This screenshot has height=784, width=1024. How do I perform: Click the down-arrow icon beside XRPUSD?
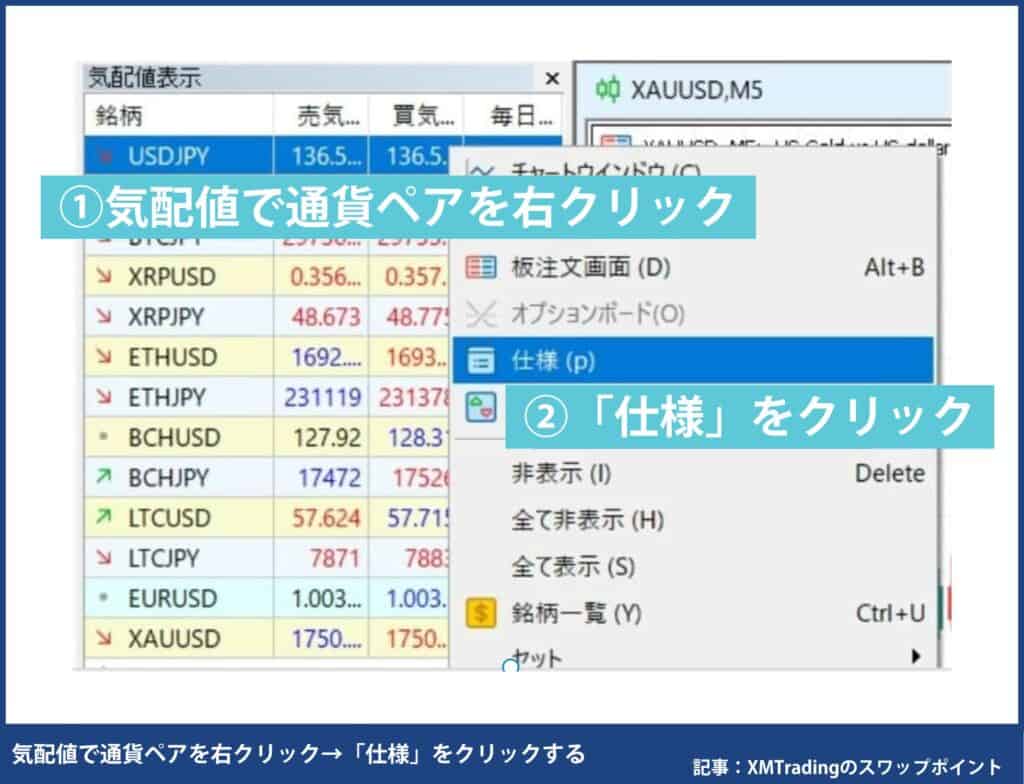tap(104, 276)
